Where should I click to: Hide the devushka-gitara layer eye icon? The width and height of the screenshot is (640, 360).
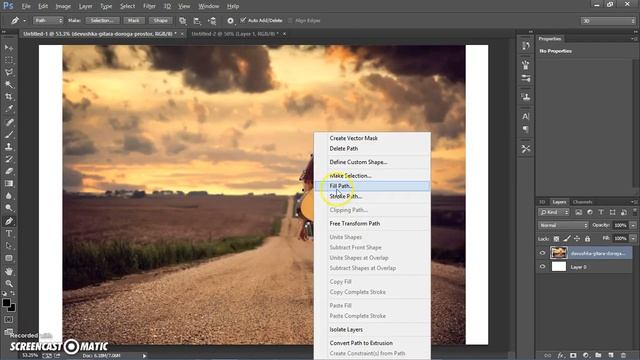point(542,253)
